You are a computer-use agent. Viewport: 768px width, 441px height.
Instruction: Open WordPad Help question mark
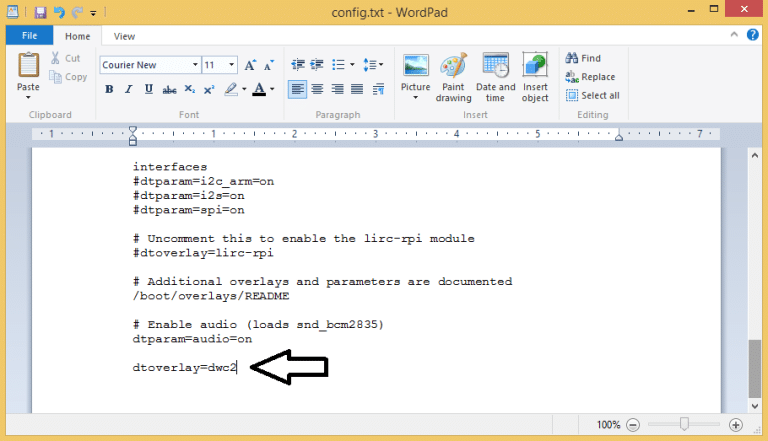click(752, 35)
